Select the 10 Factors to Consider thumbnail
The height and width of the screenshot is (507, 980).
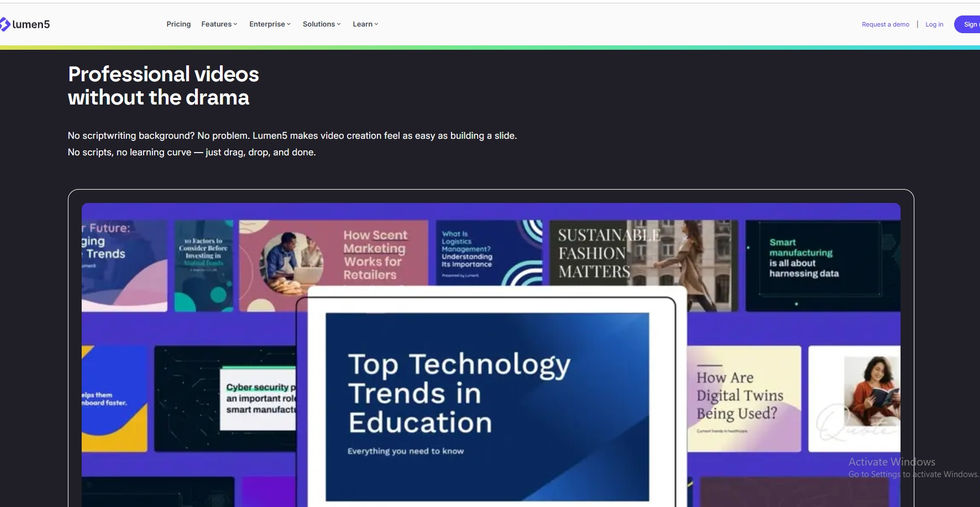tap(204, 265)
